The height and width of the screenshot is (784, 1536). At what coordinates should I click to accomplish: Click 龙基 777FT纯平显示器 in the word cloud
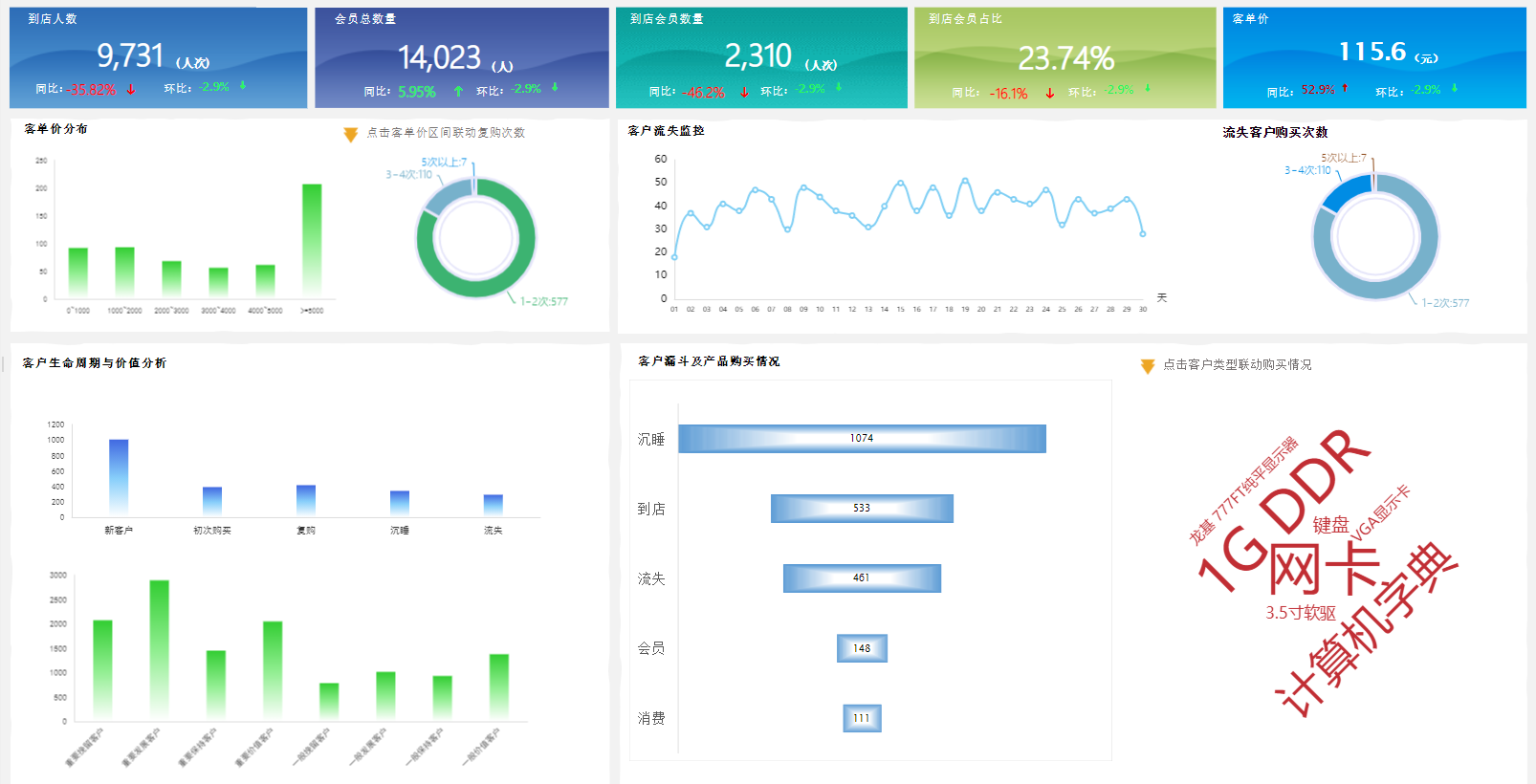[x=1243, y=490]
